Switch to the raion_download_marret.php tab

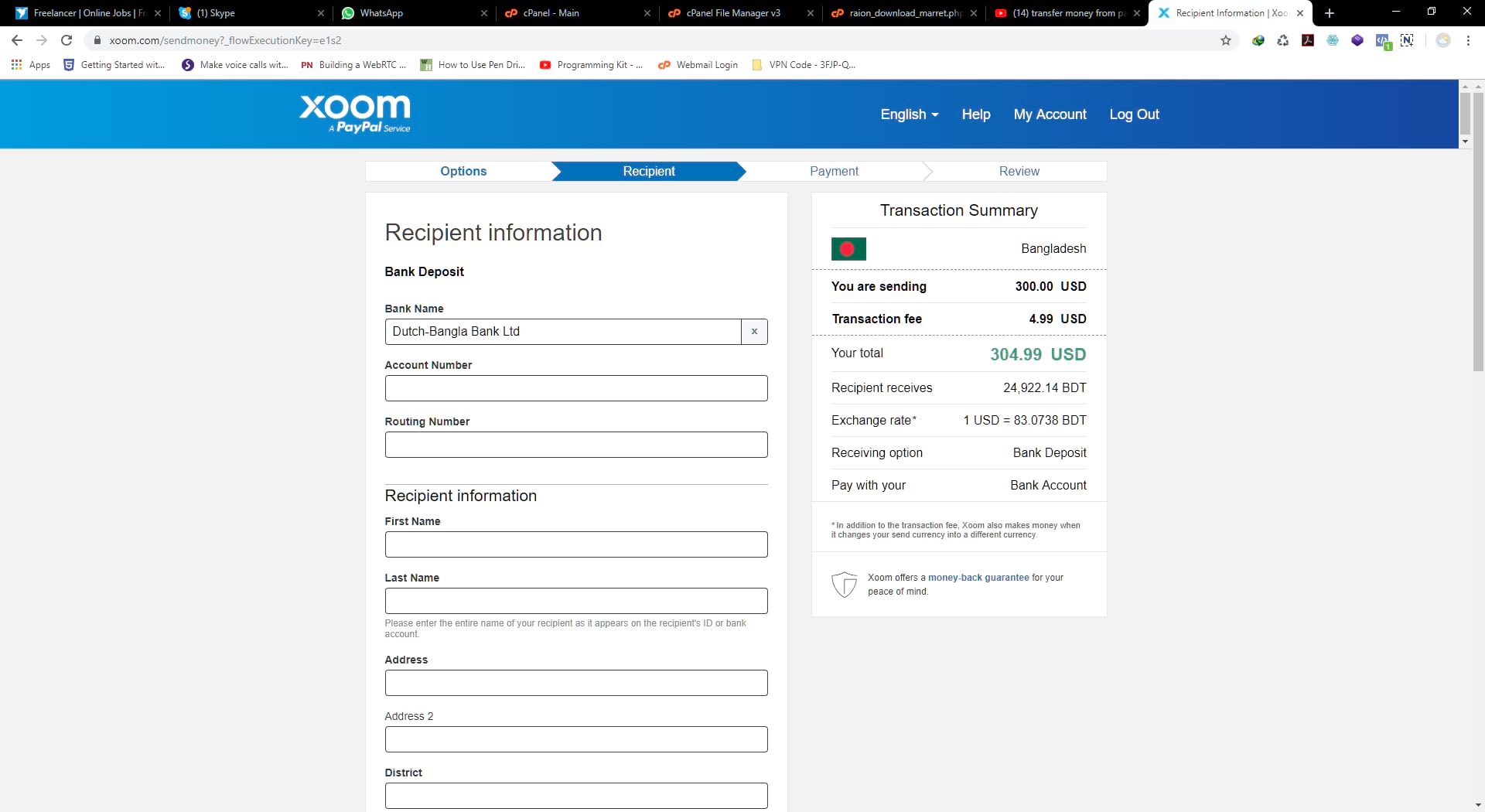pyautogui.click(x=903, y=13)
